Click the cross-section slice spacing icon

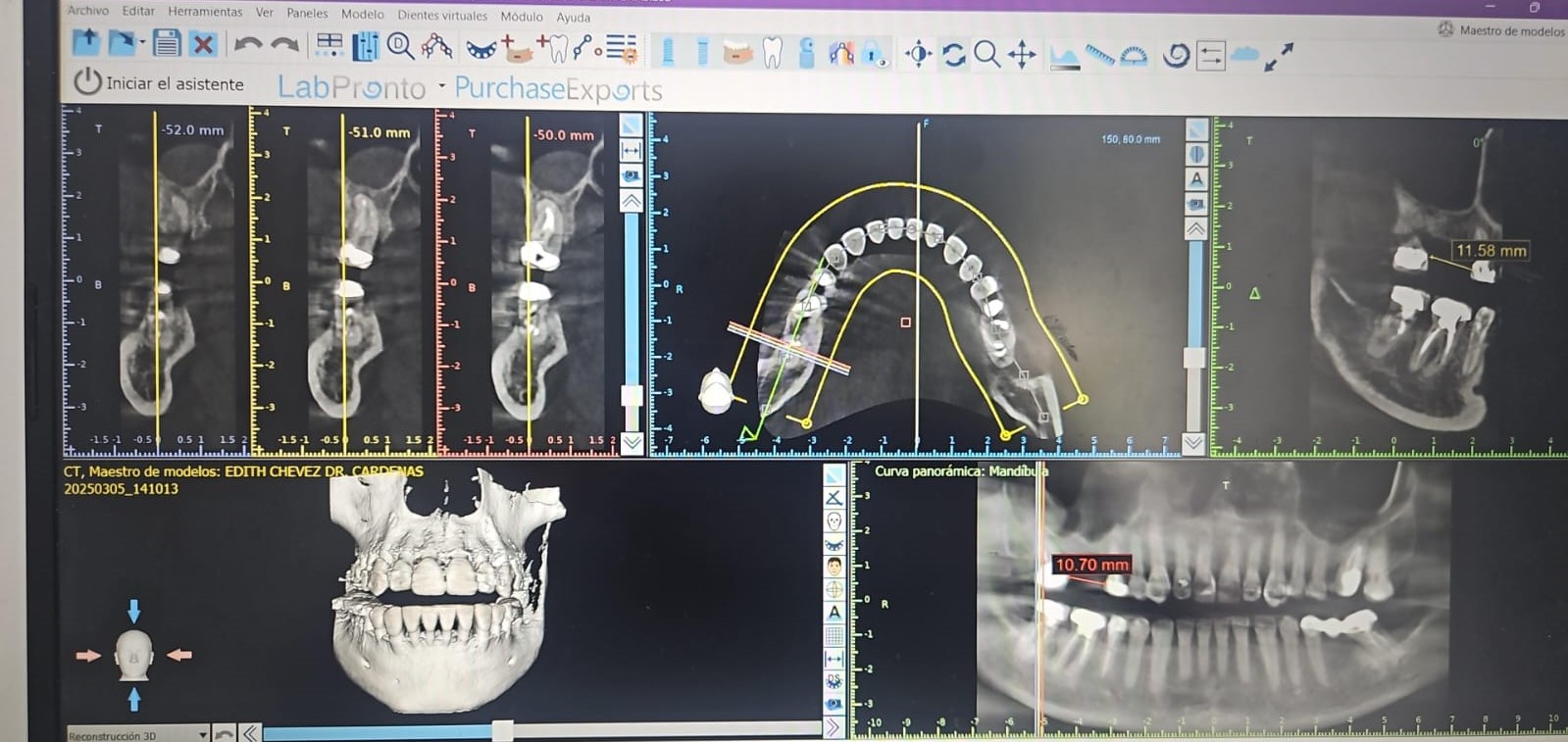[631, 150]
